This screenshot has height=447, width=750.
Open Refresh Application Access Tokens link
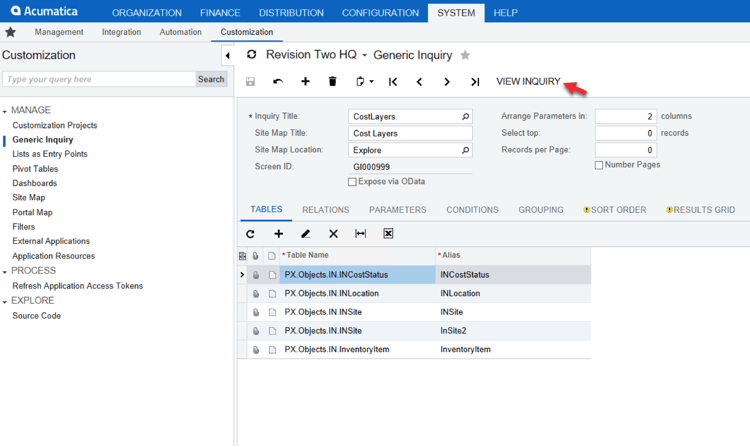pos(77,286)
